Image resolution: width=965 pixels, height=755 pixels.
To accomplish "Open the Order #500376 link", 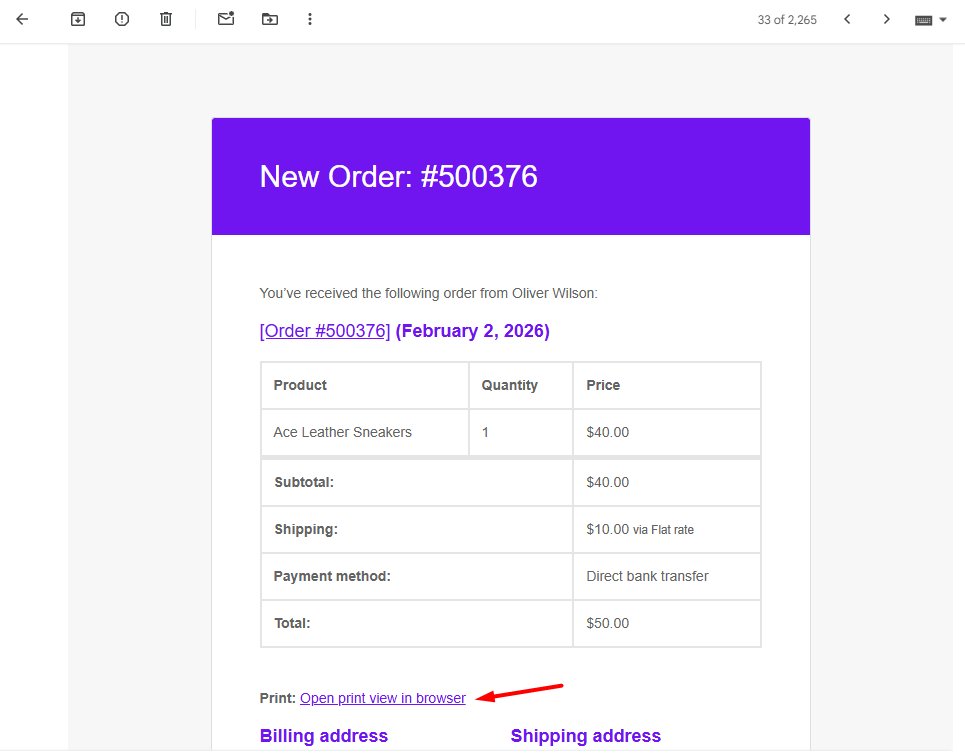I will [324, 330].
